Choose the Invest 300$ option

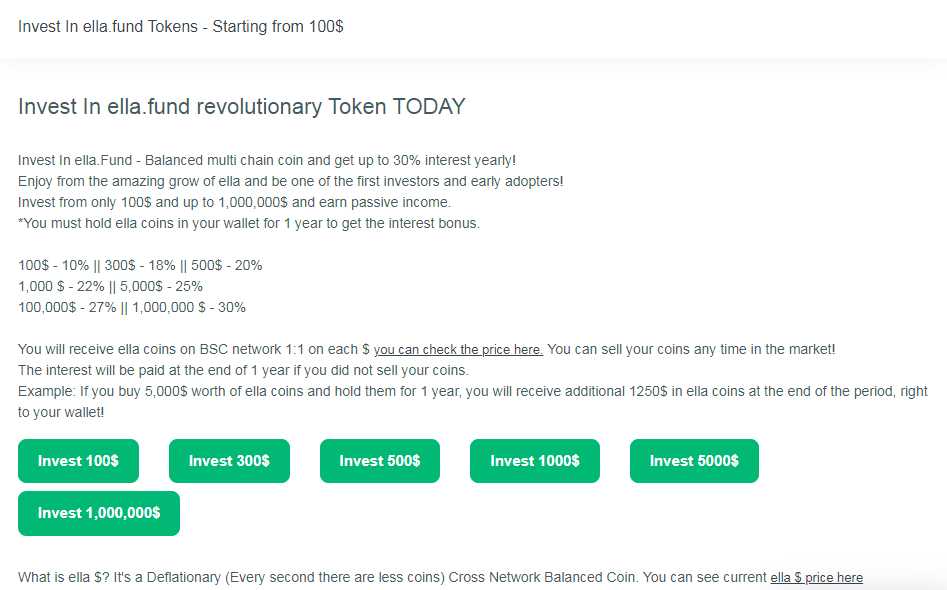[230, 461]
